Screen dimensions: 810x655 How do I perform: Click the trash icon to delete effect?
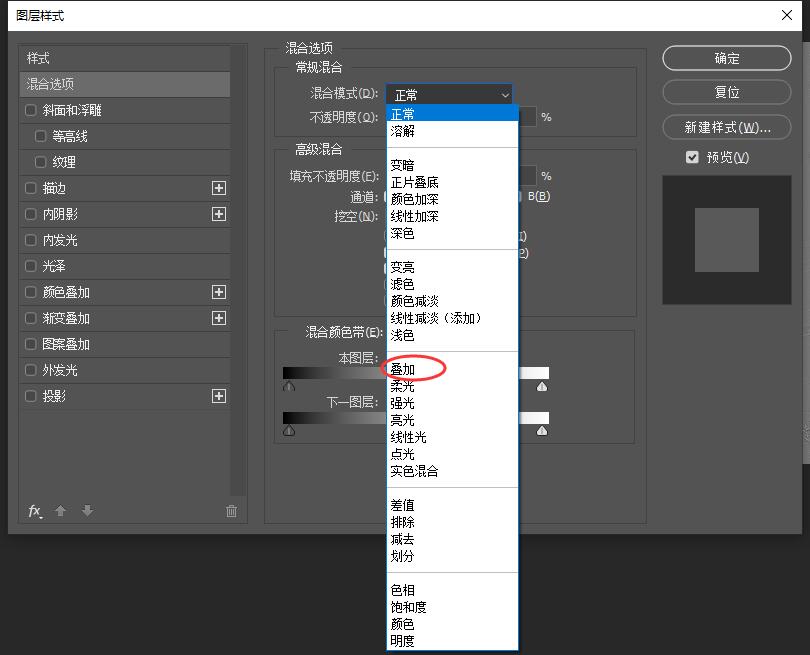click(x=231, y=511)
